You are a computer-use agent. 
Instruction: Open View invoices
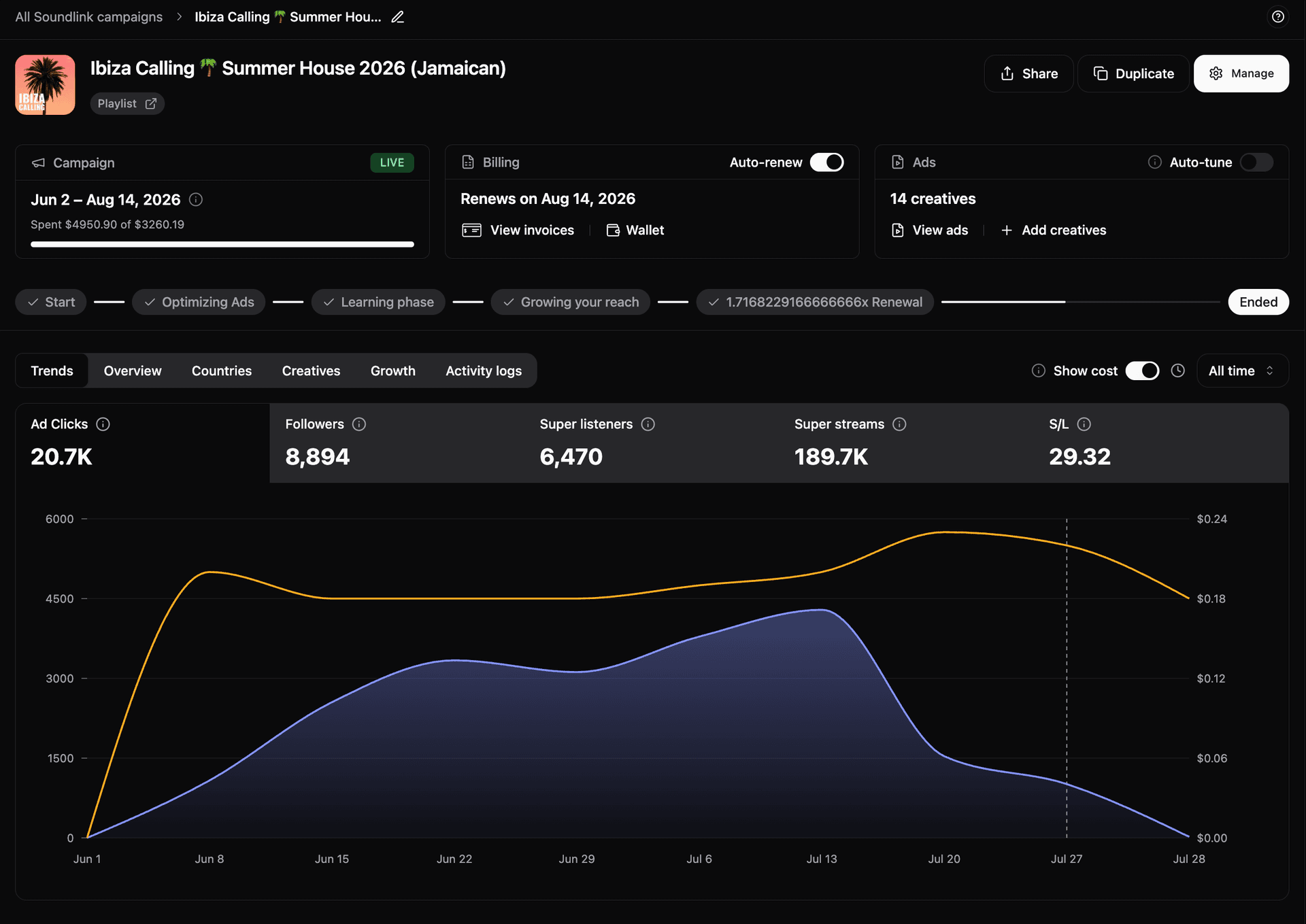click(x=518, y=230)
